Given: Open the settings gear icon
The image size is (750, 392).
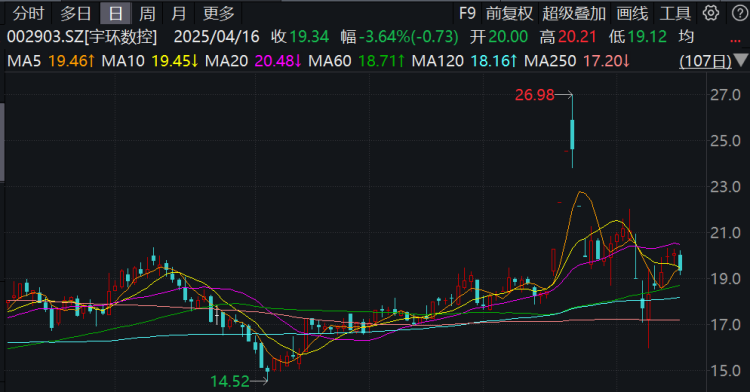Looking at the screenshot, I should point(710,13).
